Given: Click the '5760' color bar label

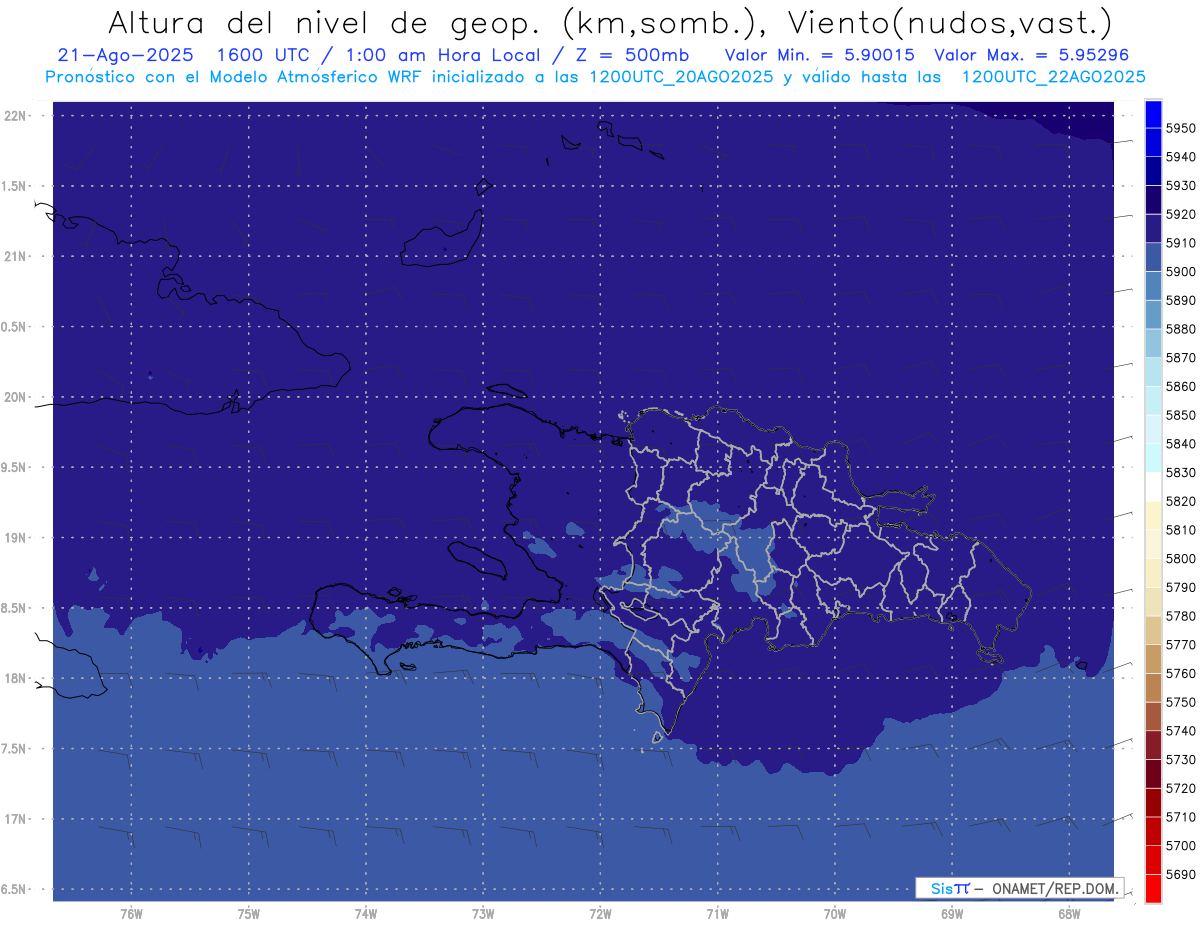Looking at the screenshot, I should pos(1181,673).
